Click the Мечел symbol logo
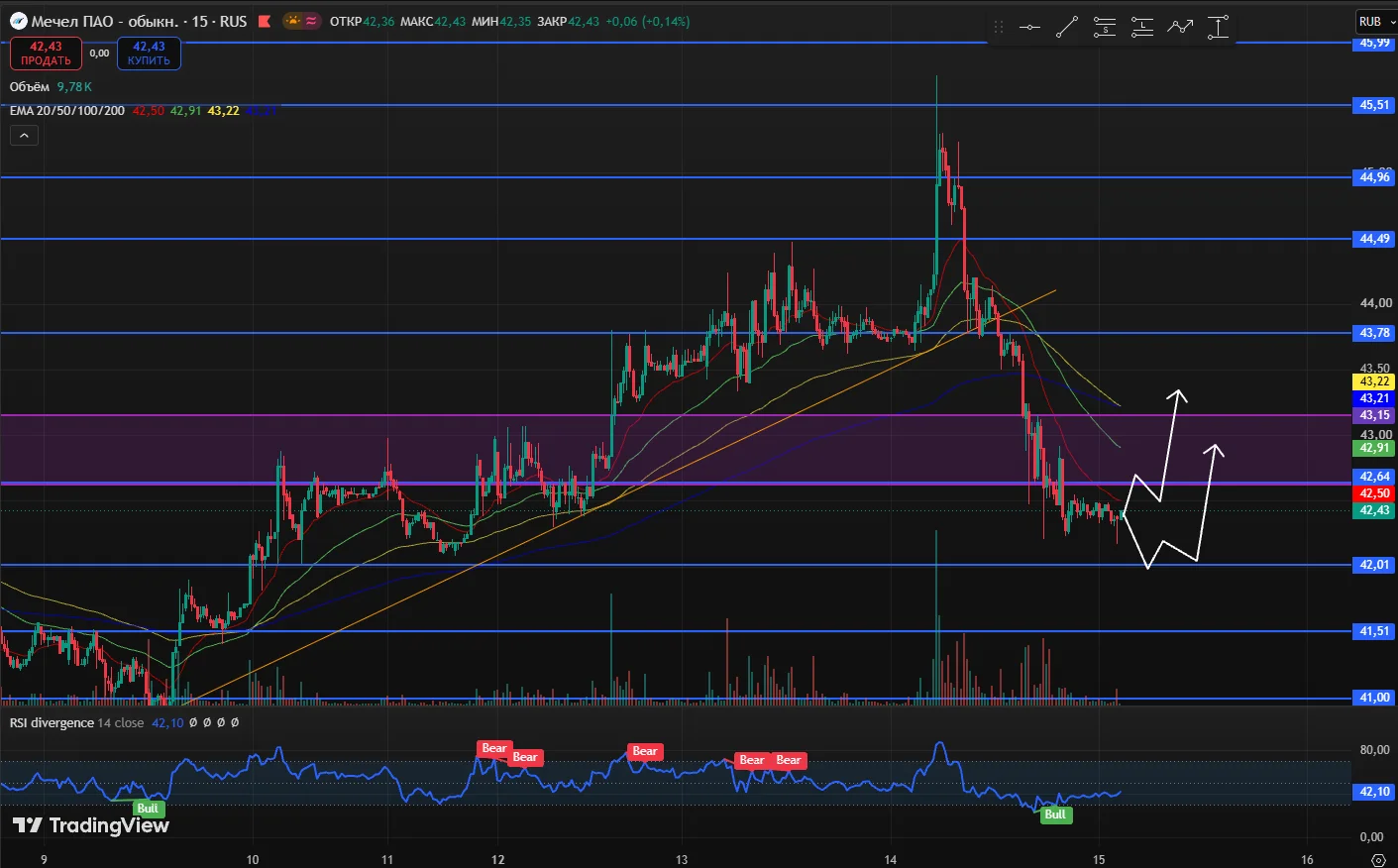Screen dimensions: 1398x868 click(x=19, y=21)
